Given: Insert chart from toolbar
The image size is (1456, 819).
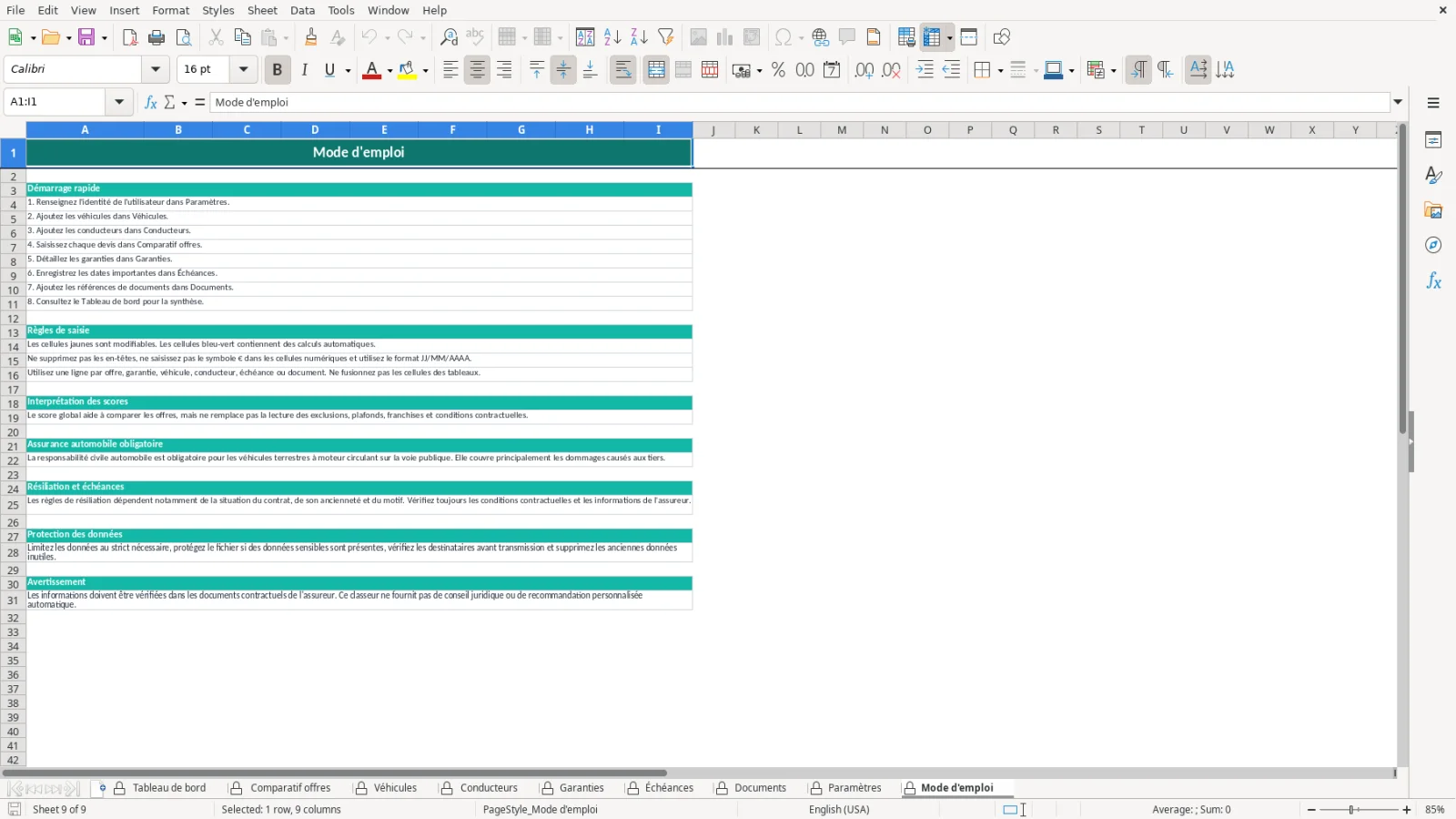Looking at the screenshot, I should (x=725, y=37).
